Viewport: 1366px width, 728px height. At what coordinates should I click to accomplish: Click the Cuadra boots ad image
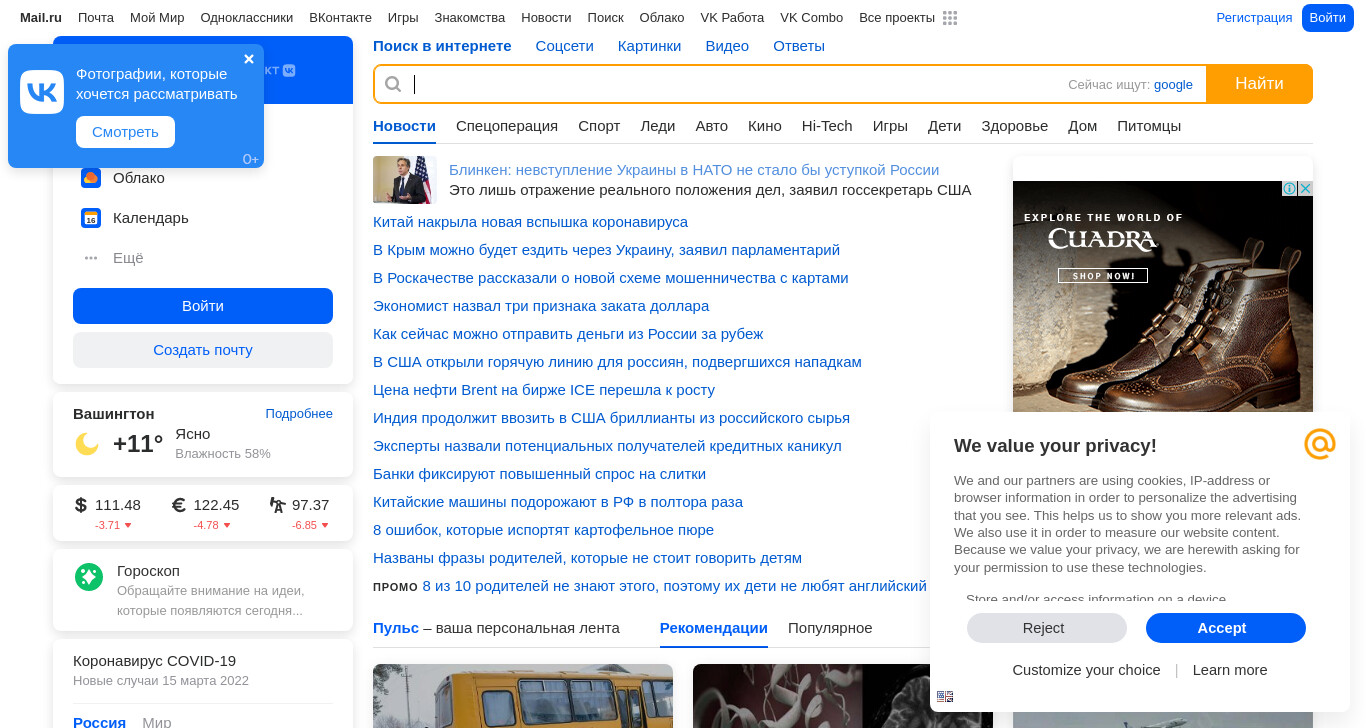coord(1163,297)
